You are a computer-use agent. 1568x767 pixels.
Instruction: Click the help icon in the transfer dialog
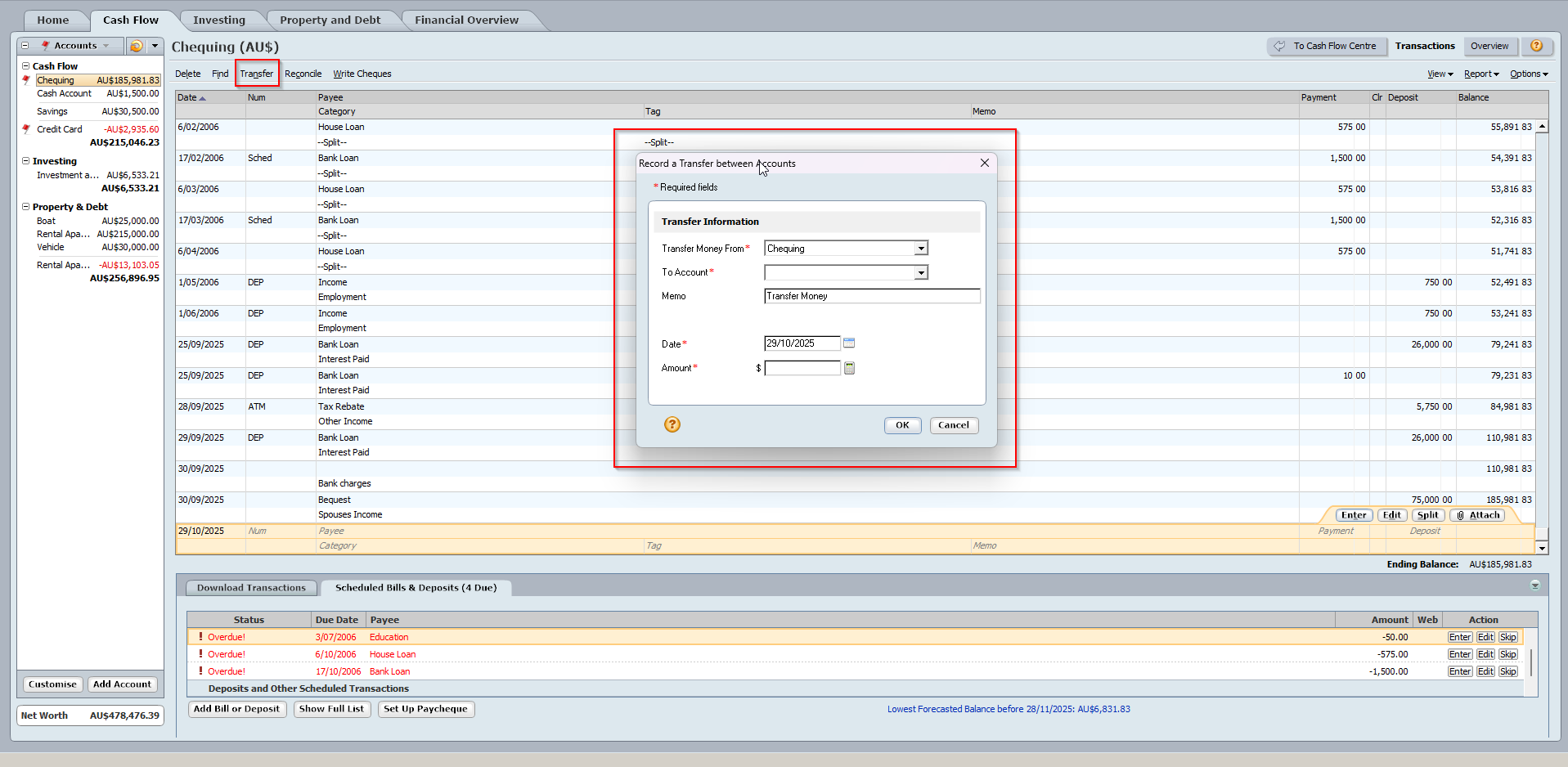click(x=672, y=424)
